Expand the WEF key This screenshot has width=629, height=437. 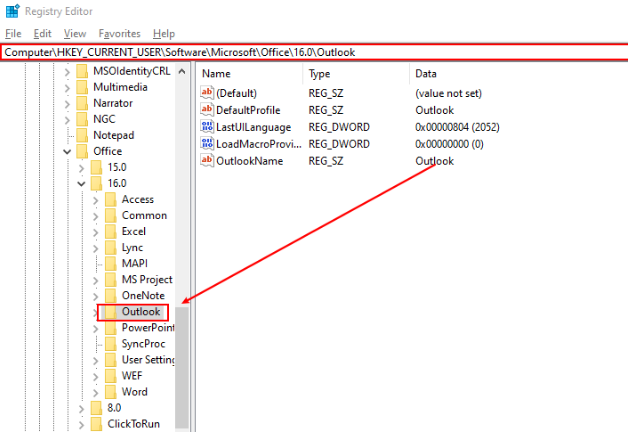tap(95, 377)
